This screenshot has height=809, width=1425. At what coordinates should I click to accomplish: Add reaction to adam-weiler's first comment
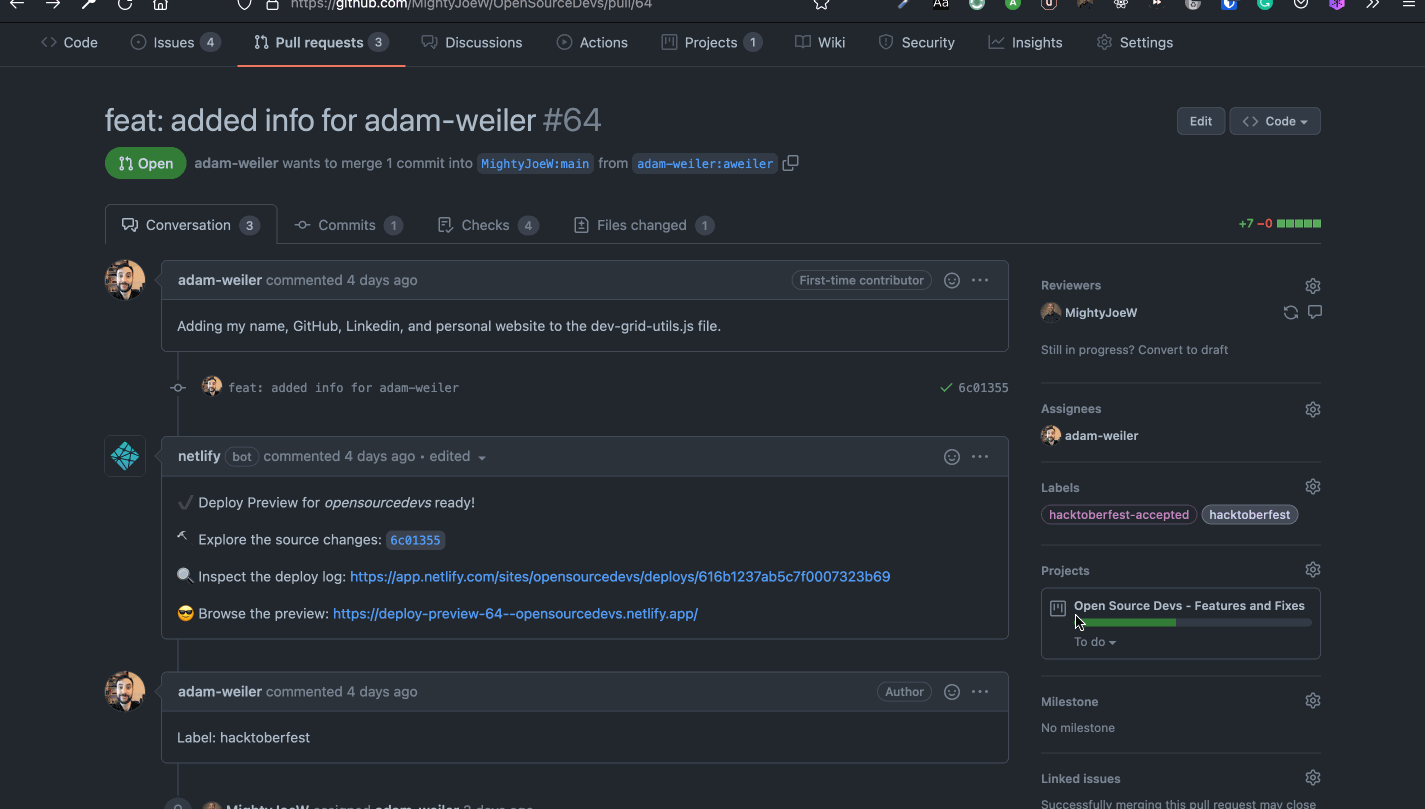tap(952, 280)
